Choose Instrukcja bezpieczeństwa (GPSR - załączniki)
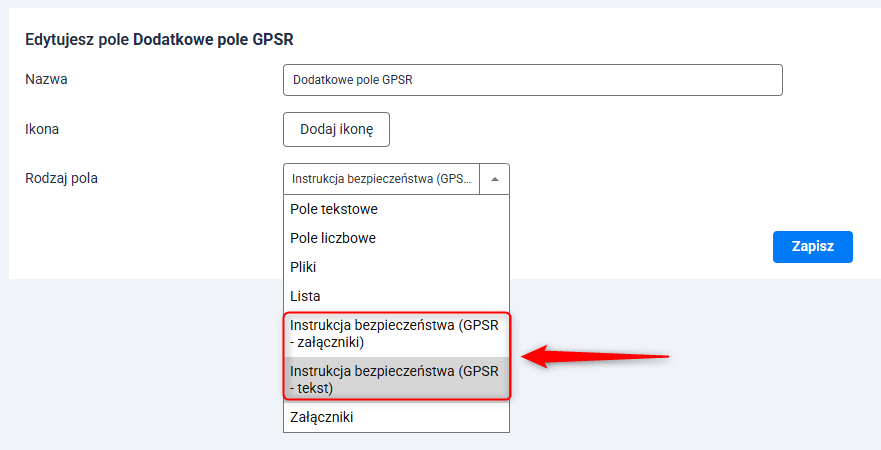This screenshot has height=450, width=881. pyautogui.click(x=397, y=334)
